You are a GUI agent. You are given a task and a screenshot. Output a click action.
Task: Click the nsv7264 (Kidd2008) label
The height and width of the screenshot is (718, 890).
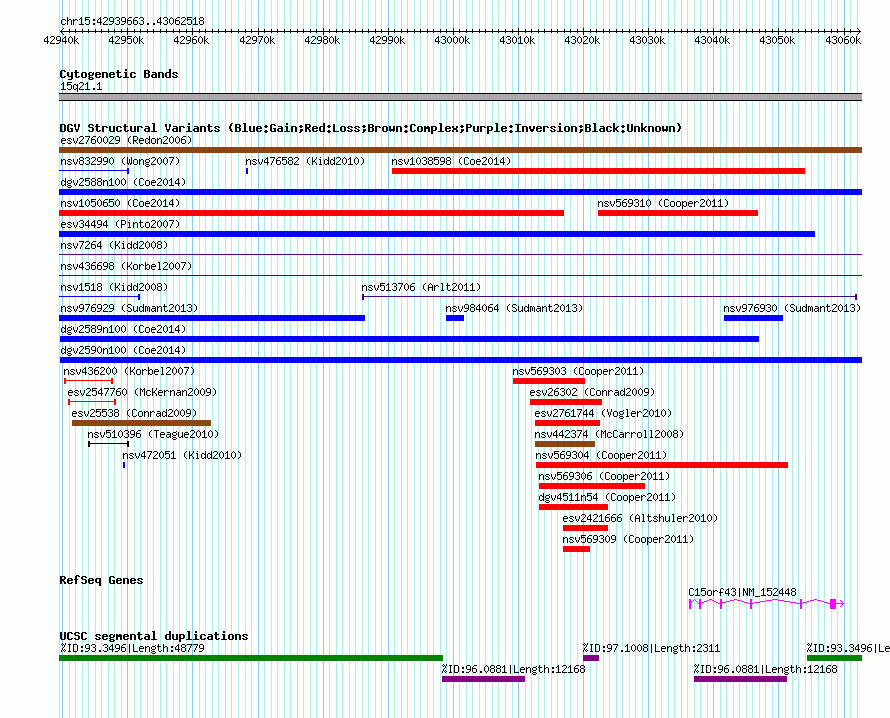coord(114,245)
